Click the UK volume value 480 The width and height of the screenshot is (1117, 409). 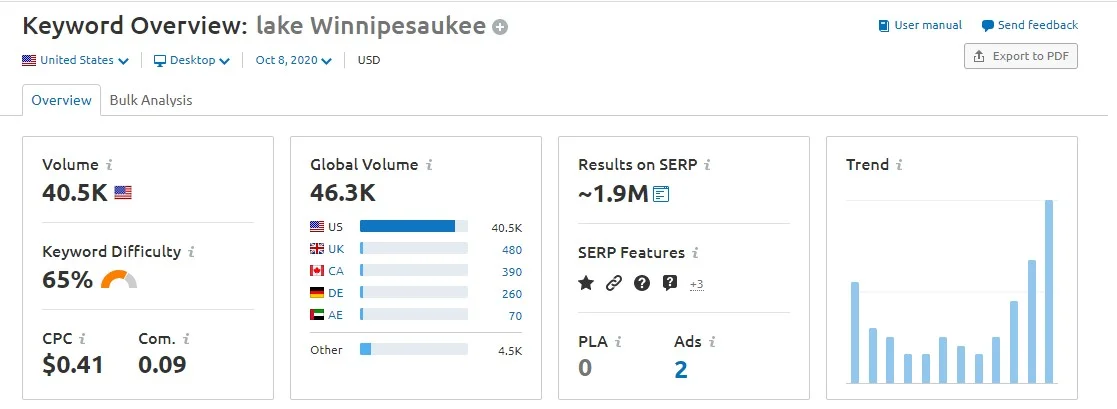tap(511, 250)
